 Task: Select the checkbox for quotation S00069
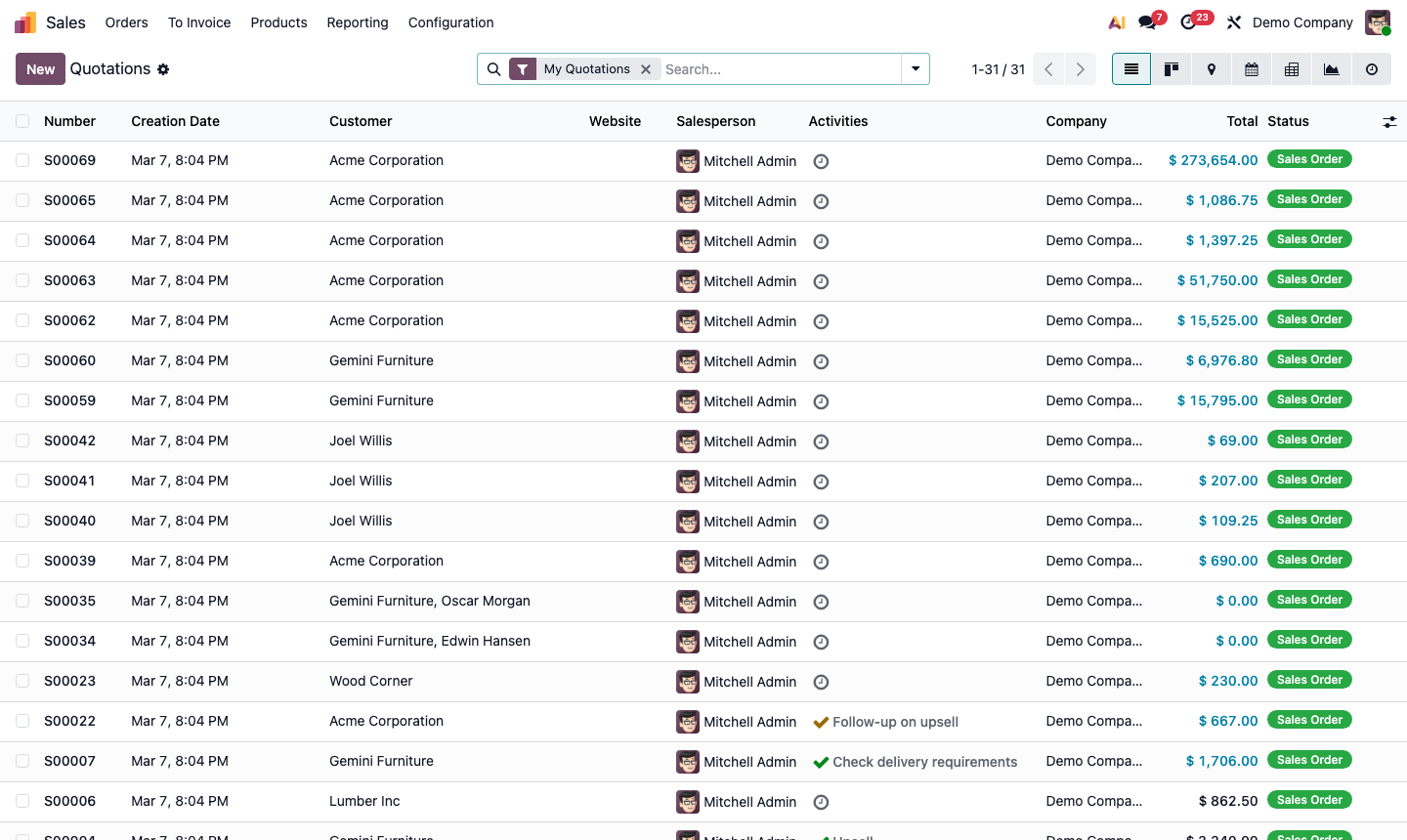(22, 160)
